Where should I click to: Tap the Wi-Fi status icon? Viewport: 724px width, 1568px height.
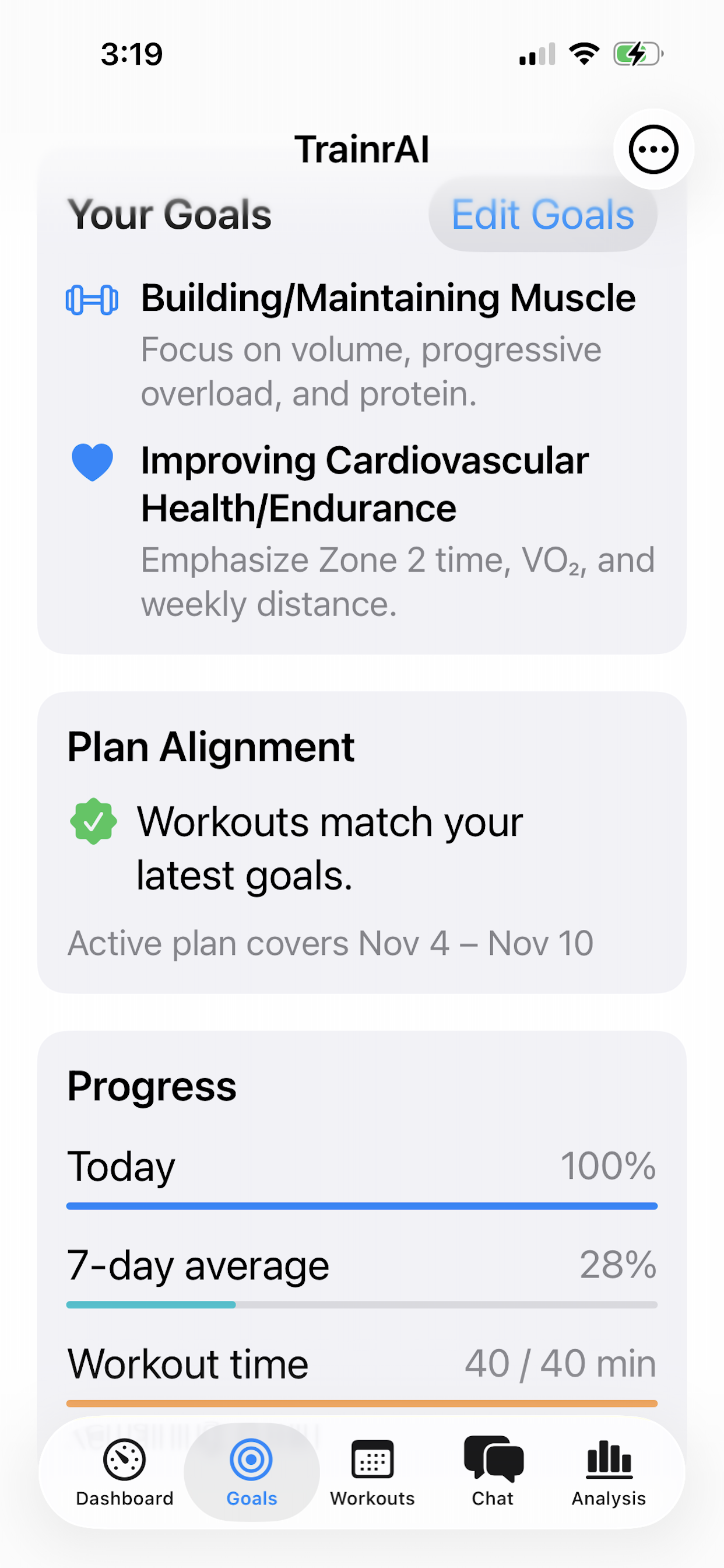tap(584, 54)
